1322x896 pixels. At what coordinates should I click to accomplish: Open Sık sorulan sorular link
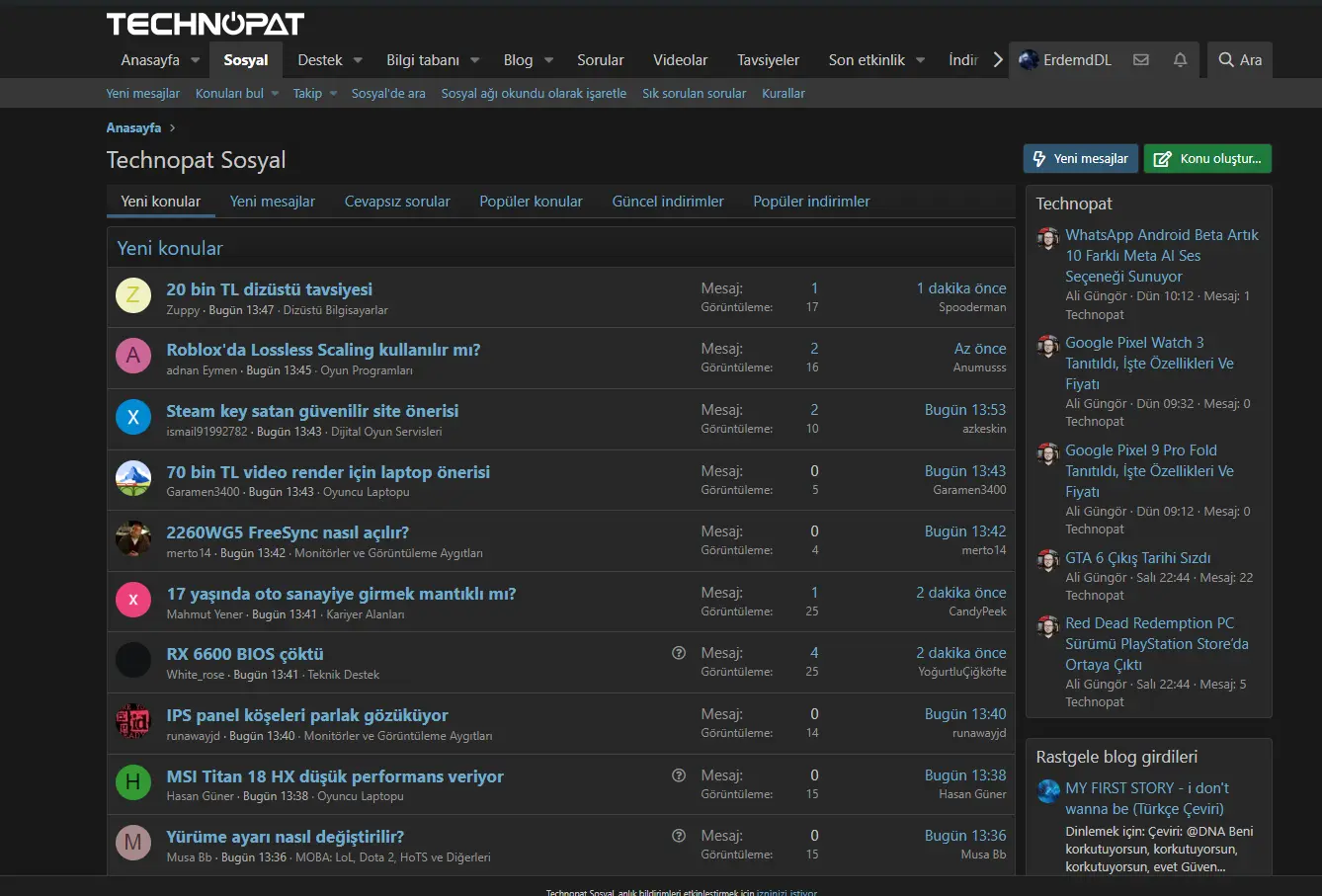pos(695,93)
